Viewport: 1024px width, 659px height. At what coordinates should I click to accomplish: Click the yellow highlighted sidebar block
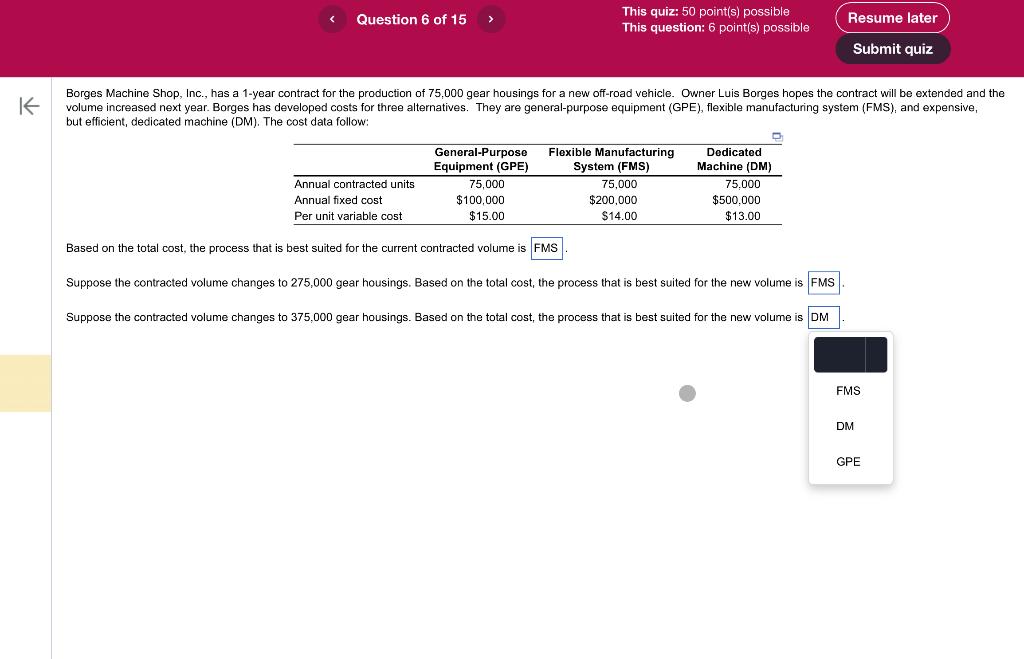pyautogui.click(x=25, y=383)
